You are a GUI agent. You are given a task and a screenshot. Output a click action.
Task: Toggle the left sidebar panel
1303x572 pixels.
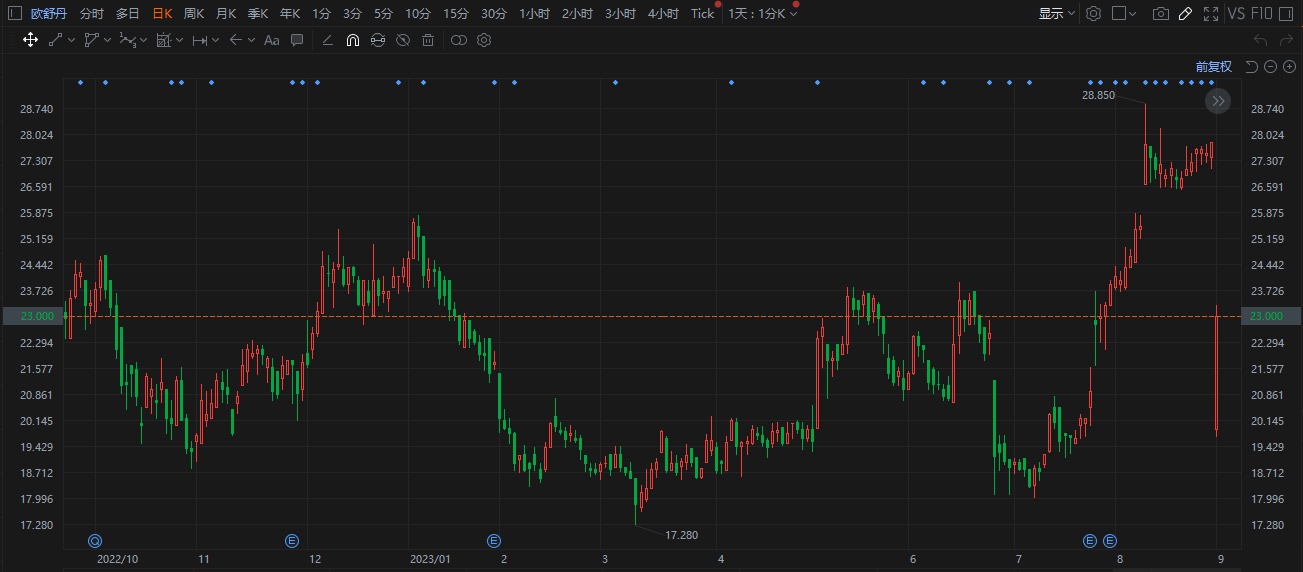pos(15,14)
